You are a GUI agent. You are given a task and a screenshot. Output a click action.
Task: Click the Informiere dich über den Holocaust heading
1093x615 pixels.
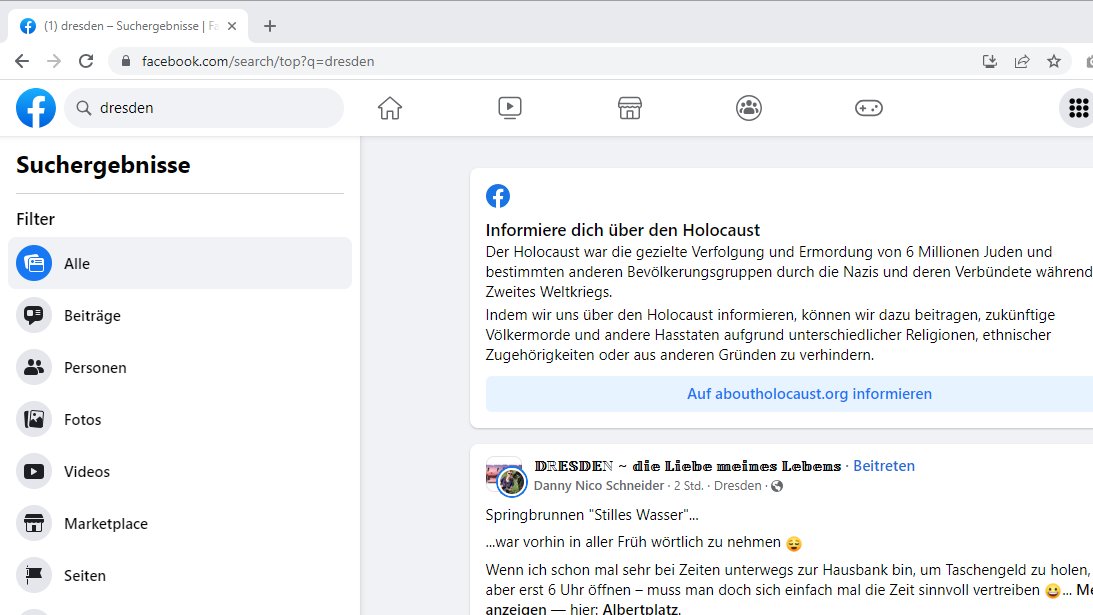point(622,230)
